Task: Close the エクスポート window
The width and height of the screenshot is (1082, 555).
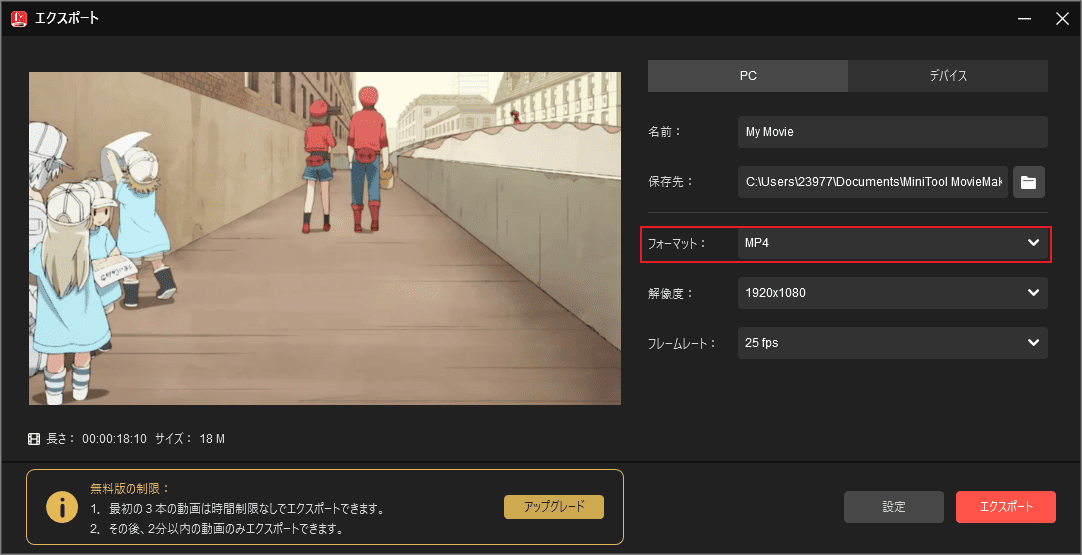Action: (1062, 19)
